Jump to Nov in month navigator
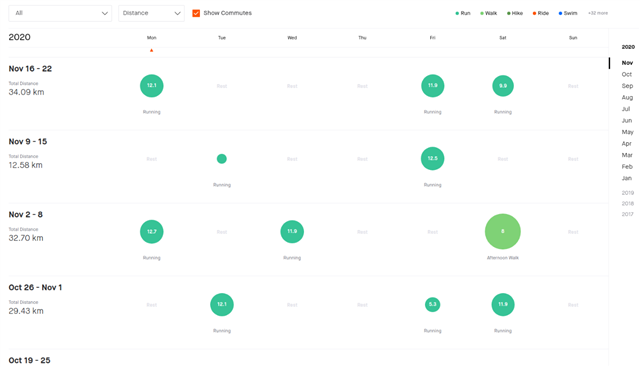This screenshot has width=640, height=367. coord(627,63)
